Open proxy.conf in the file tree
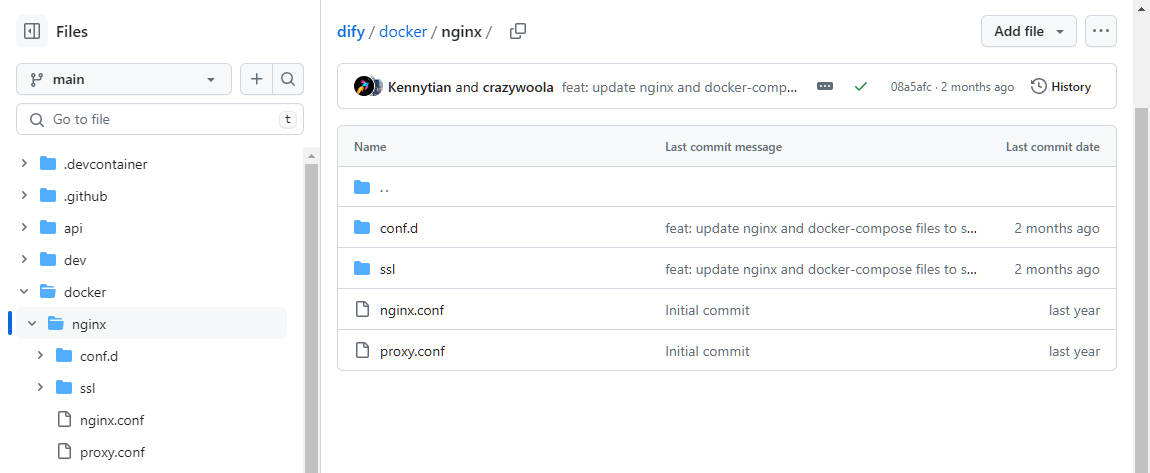The height and width of the screenshot is (473, 1150). click(112, 452)
